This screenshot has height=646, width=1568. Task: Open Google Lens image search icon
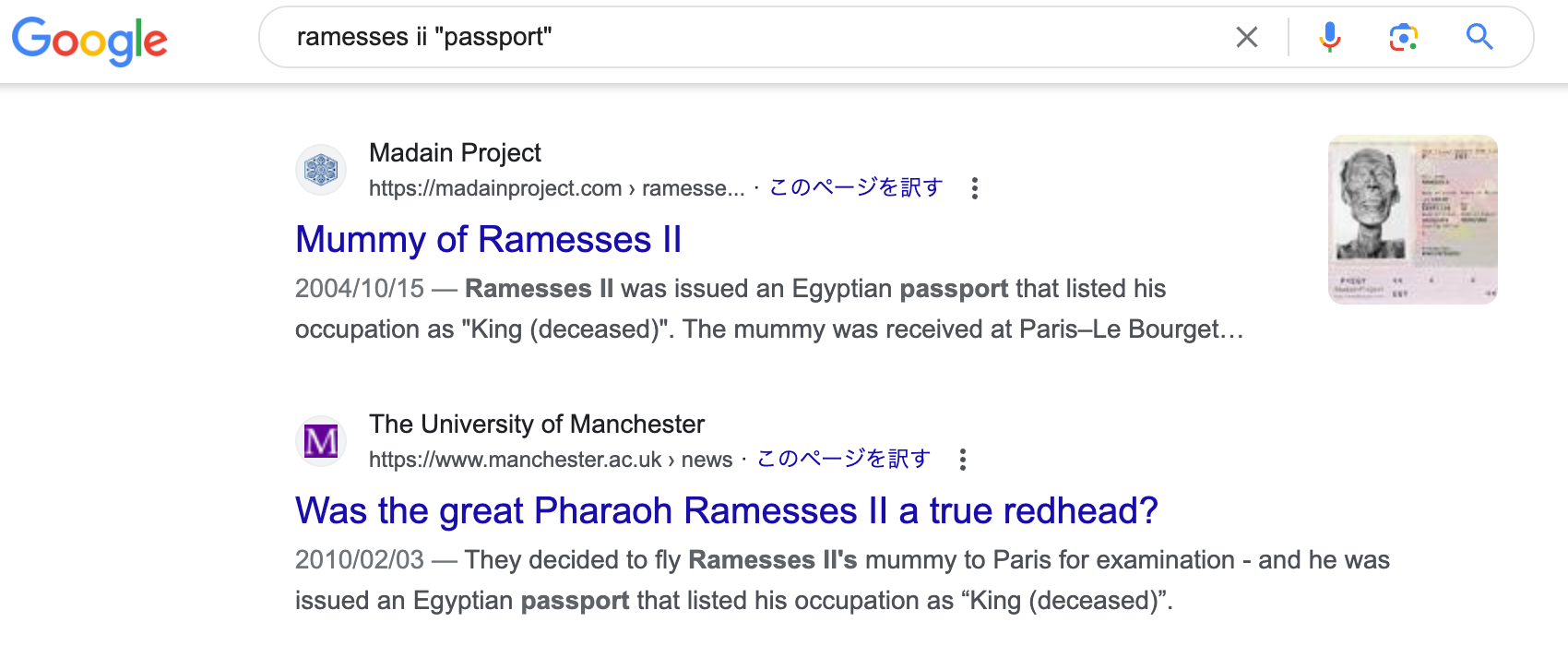1404,37
